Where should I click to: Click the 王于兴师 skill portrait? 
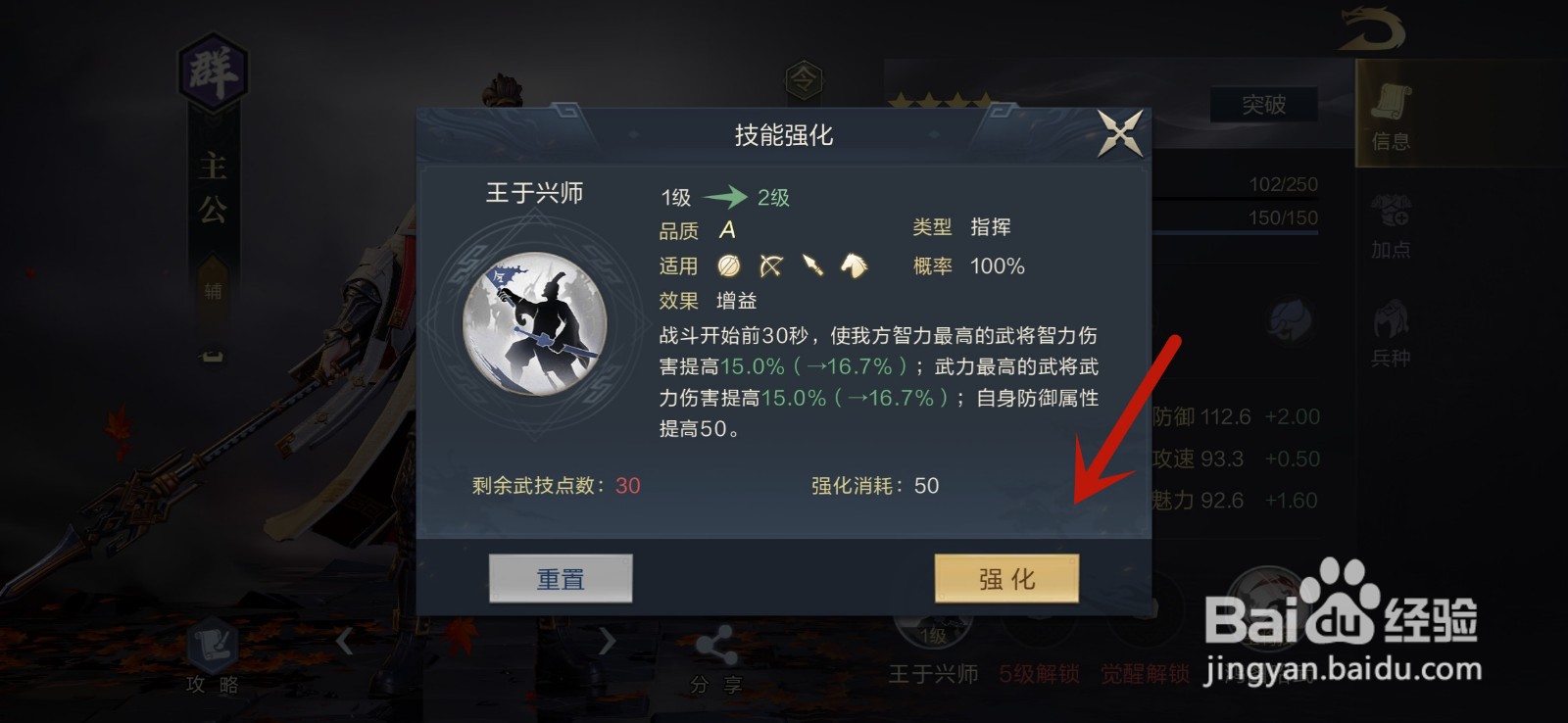point(535,324)
